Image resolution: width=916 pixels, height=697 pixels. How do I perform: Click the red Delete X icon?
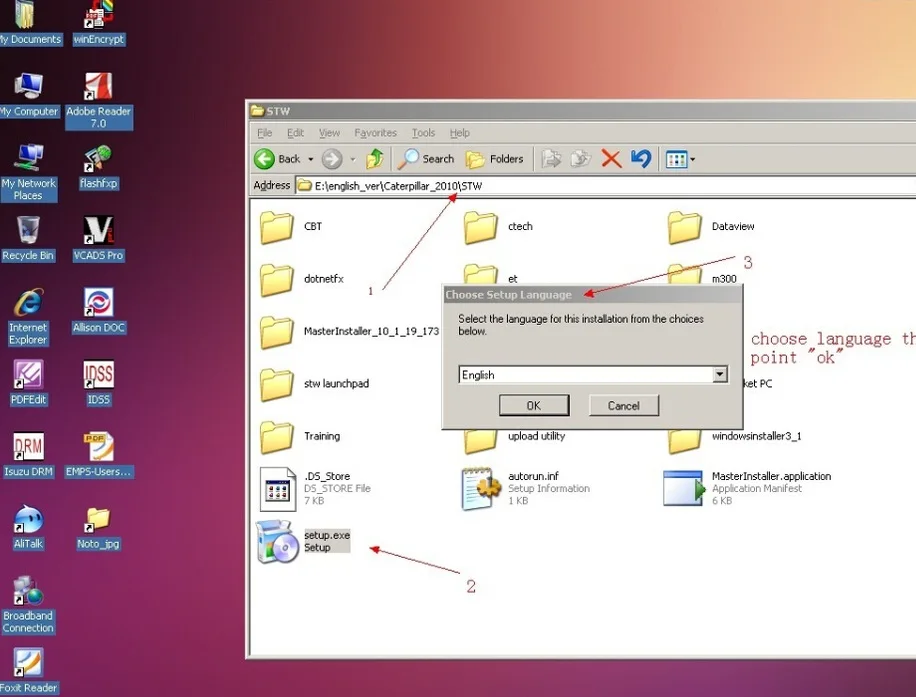[611, 159]
